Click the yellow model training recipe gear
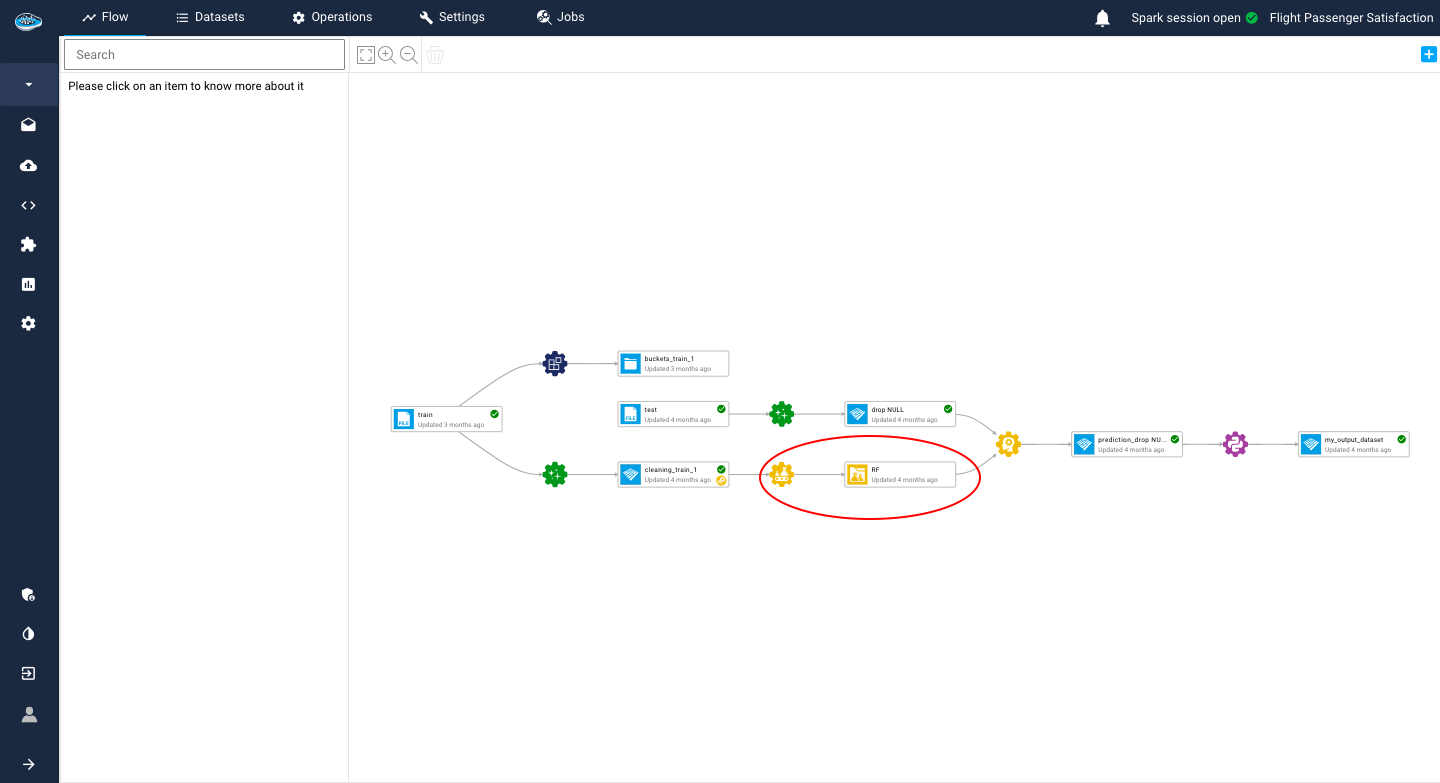 782,475
